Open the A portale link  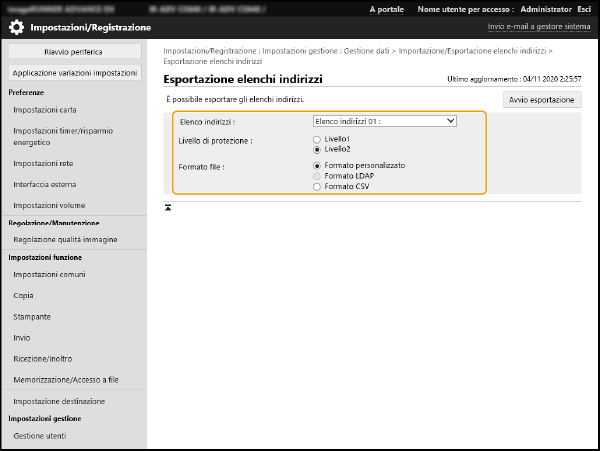[387, 8]
